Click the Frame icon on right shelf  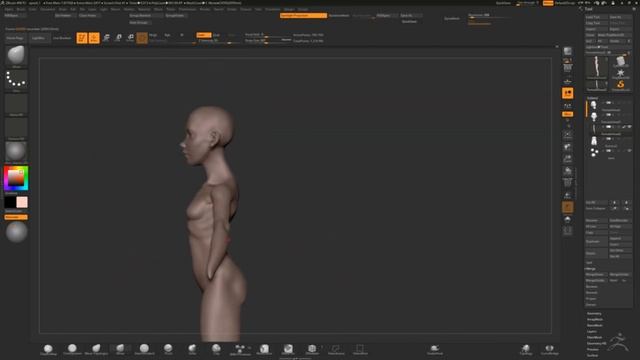(x=568, y=134)
